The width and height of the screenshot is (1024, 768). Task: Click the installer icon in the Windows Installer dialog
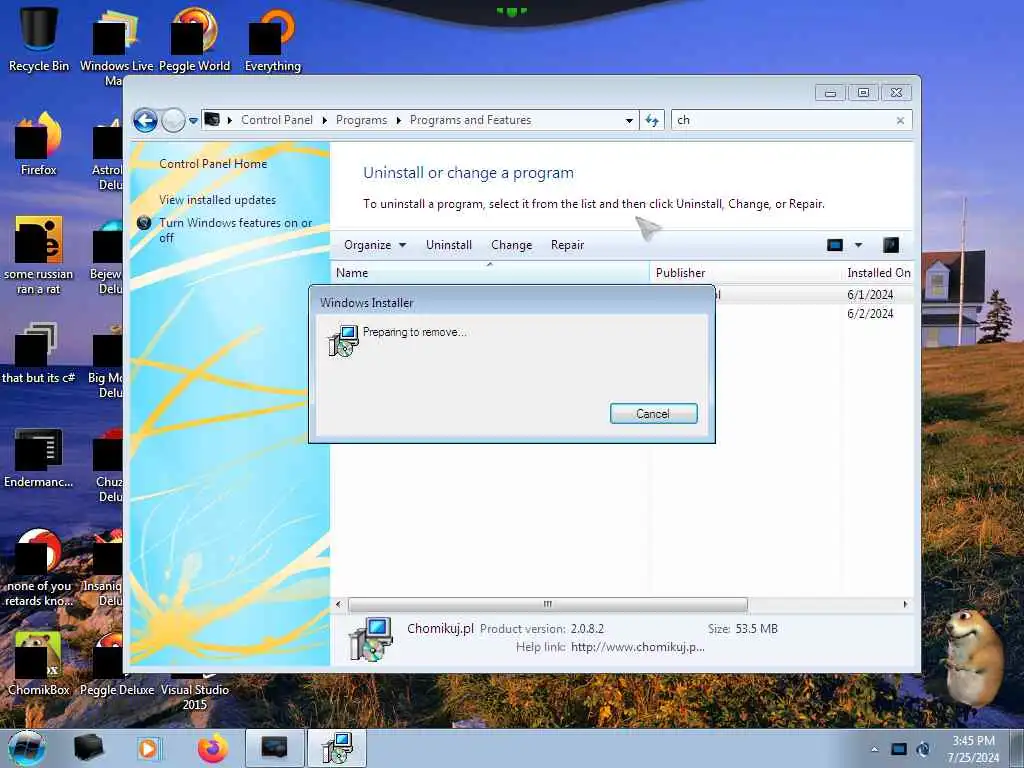[x=343, y=341]
